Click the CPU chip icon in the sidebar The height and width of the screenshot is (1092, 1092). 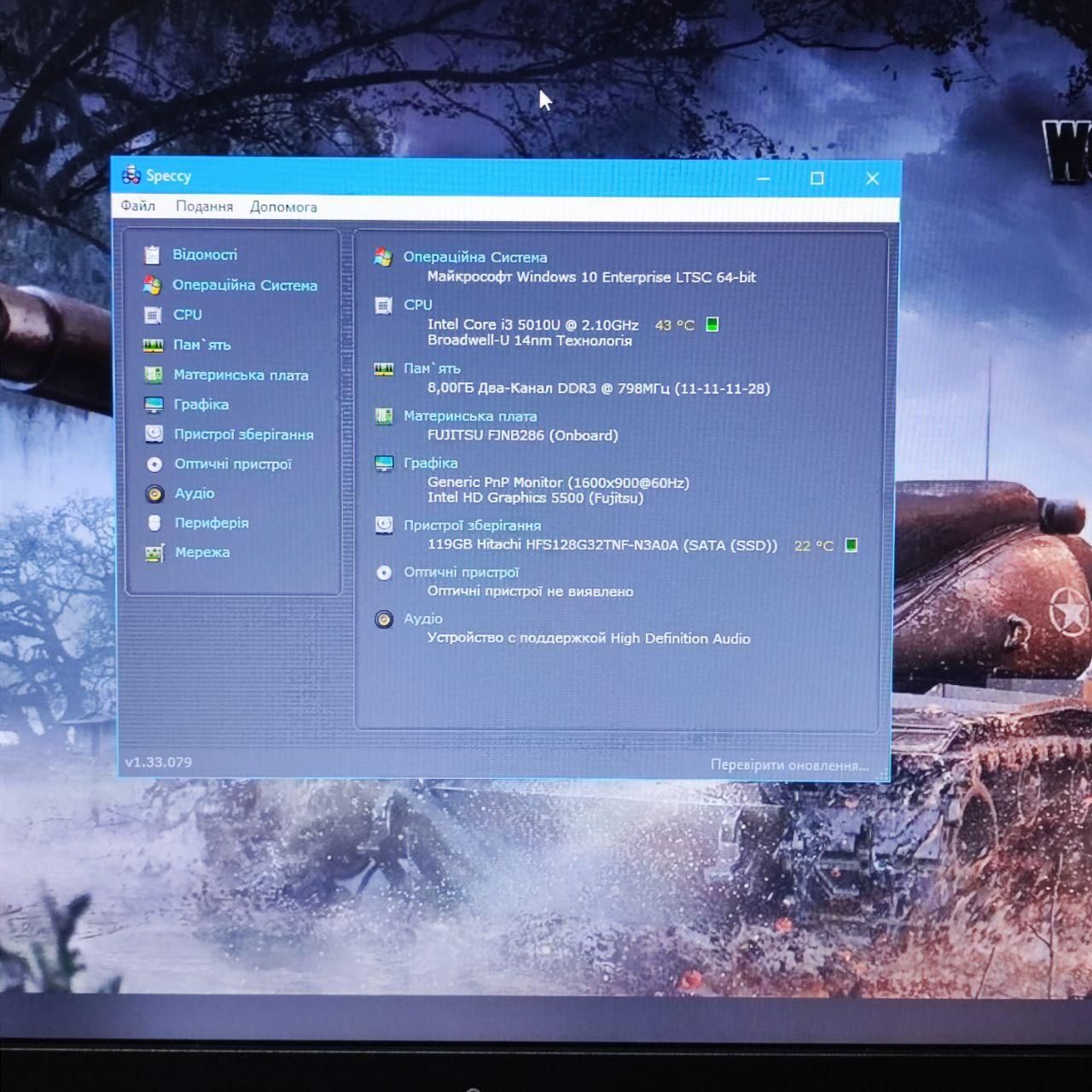coord(153,315)
